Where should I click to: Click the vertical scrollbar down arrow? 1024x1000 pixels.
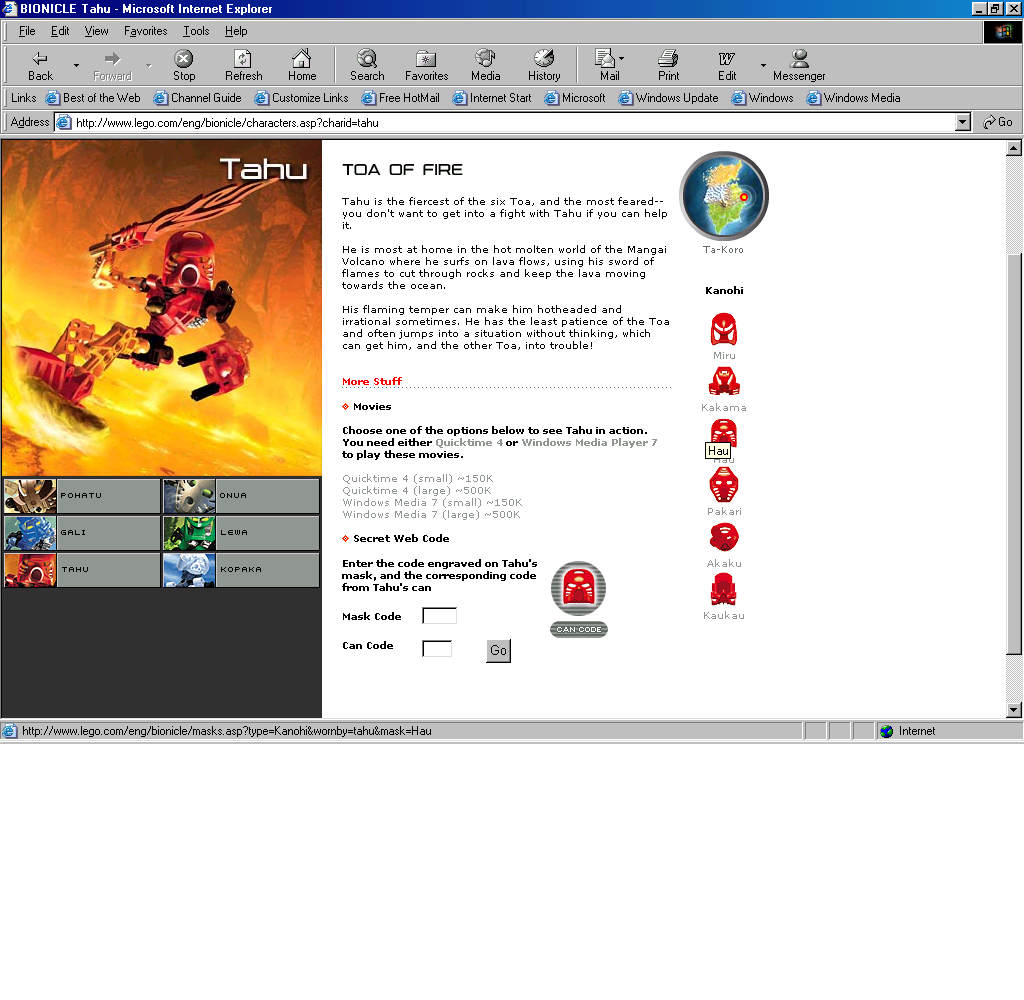(x=1014, y=710)
